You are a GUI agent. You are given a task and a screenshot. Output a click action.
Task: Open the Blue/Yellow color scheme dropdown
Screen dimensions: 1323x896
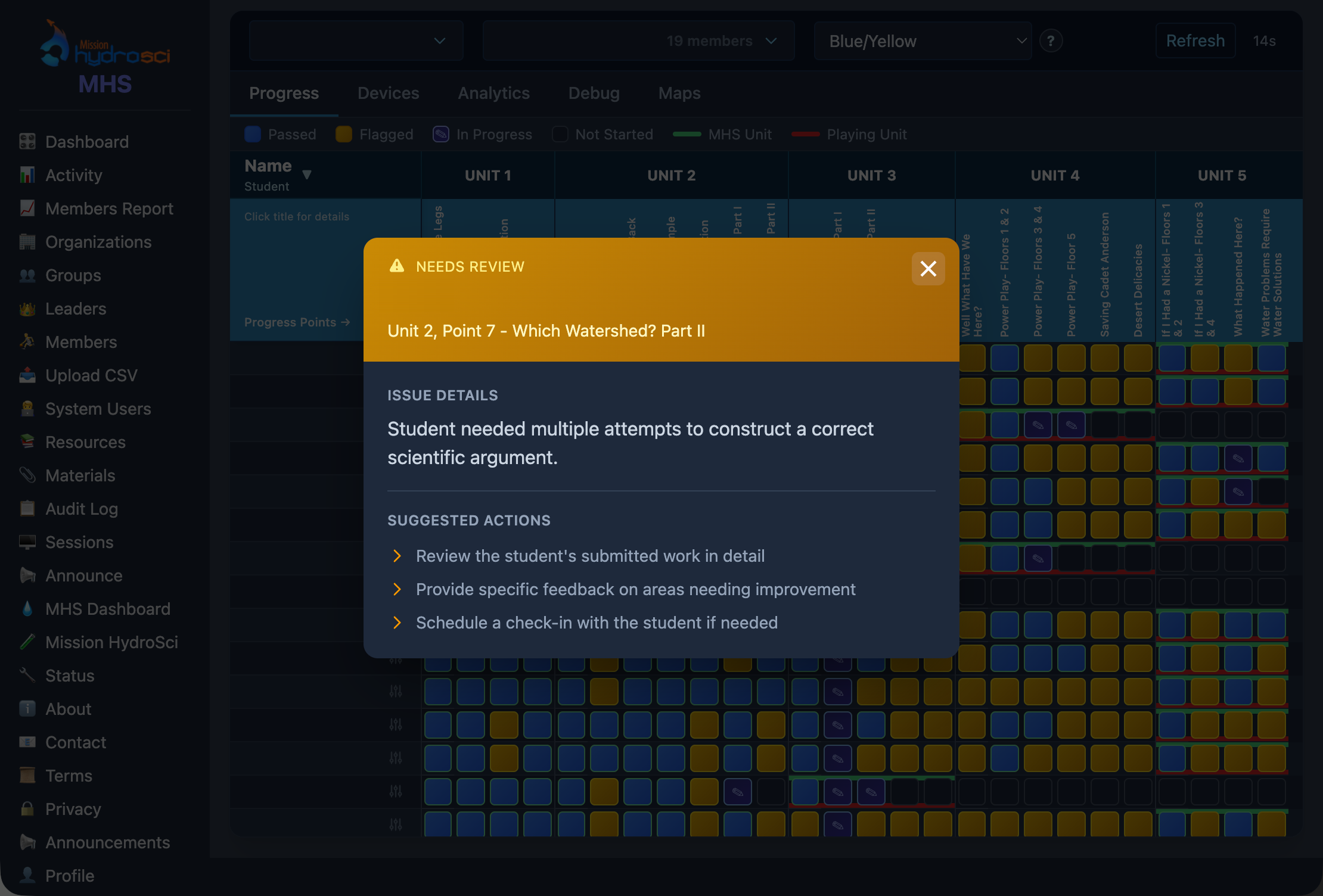tap(923, 41)
